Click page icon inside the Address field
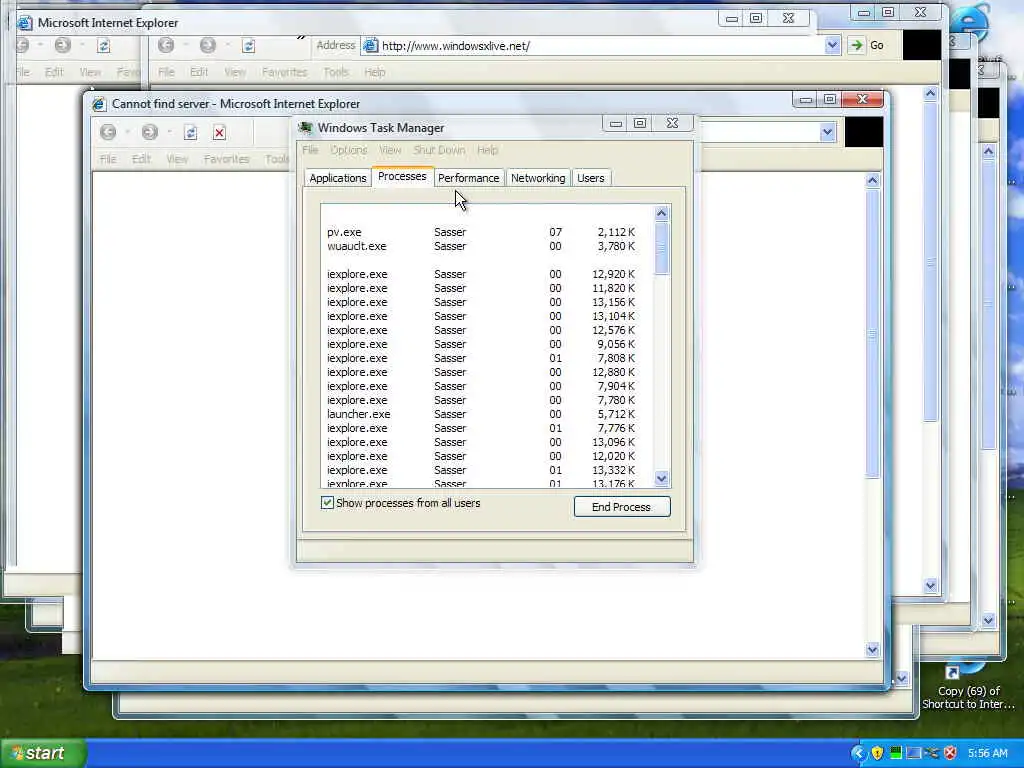Viewport: 1024px width, 768px height. pos(370,46)
